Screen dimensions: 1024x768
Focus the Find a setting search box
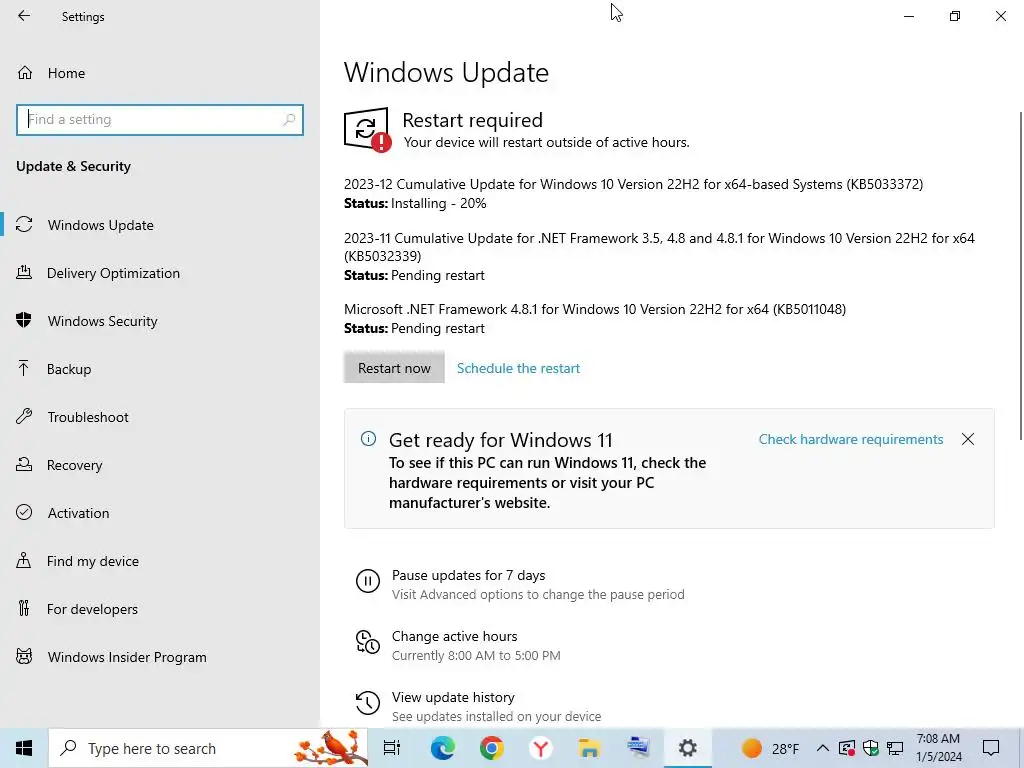160,120
